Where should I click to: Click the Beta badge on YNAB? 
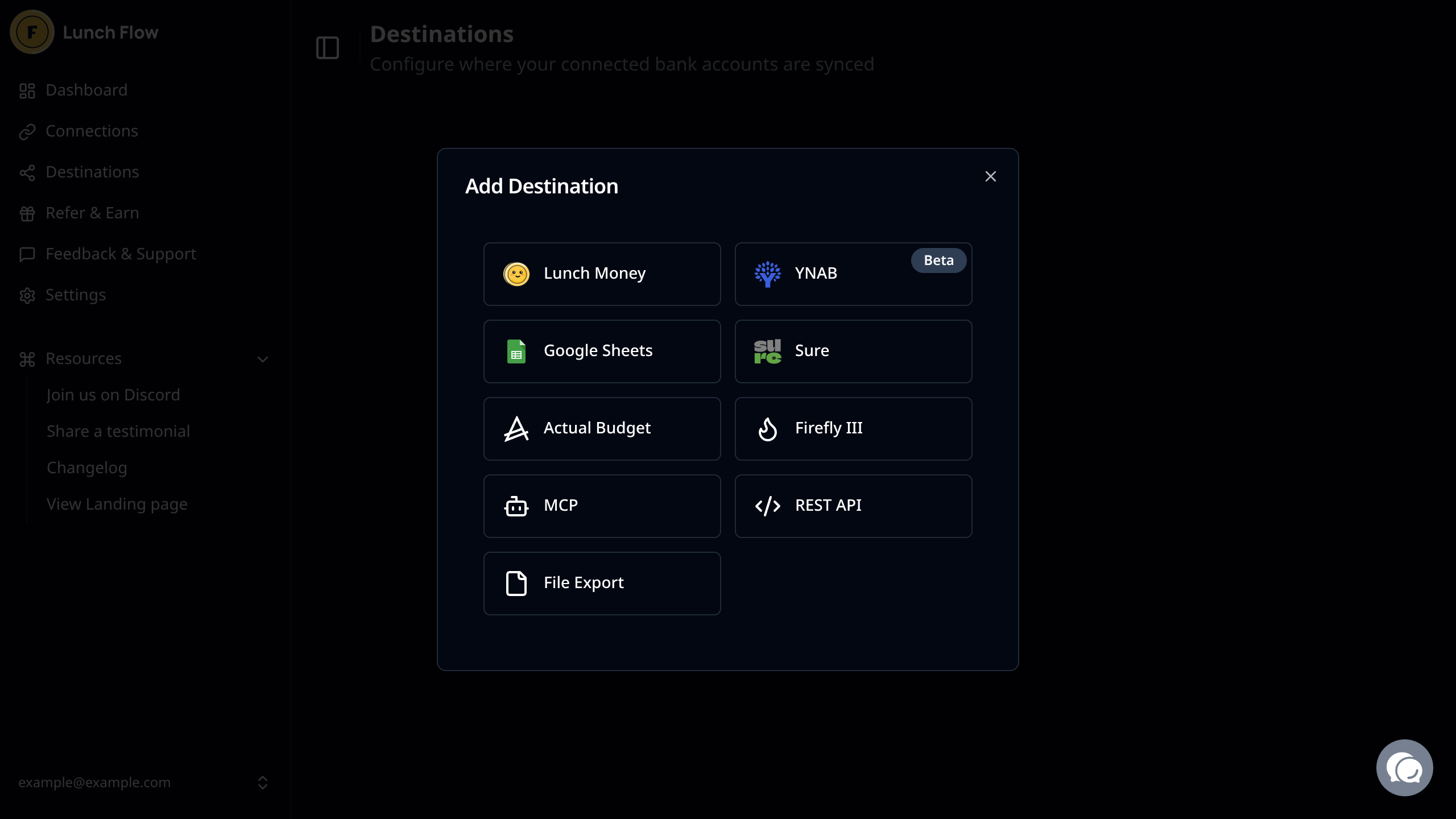(x=939, y=260)
